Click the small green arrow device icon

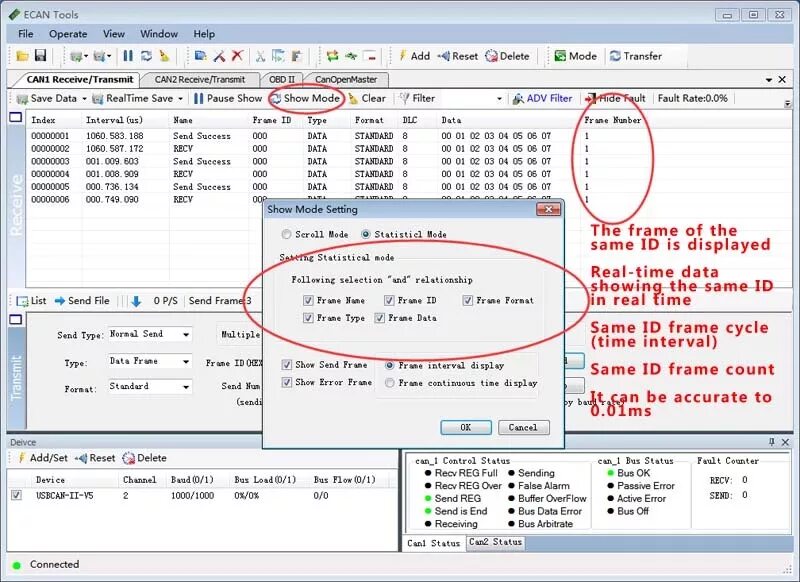351,56
